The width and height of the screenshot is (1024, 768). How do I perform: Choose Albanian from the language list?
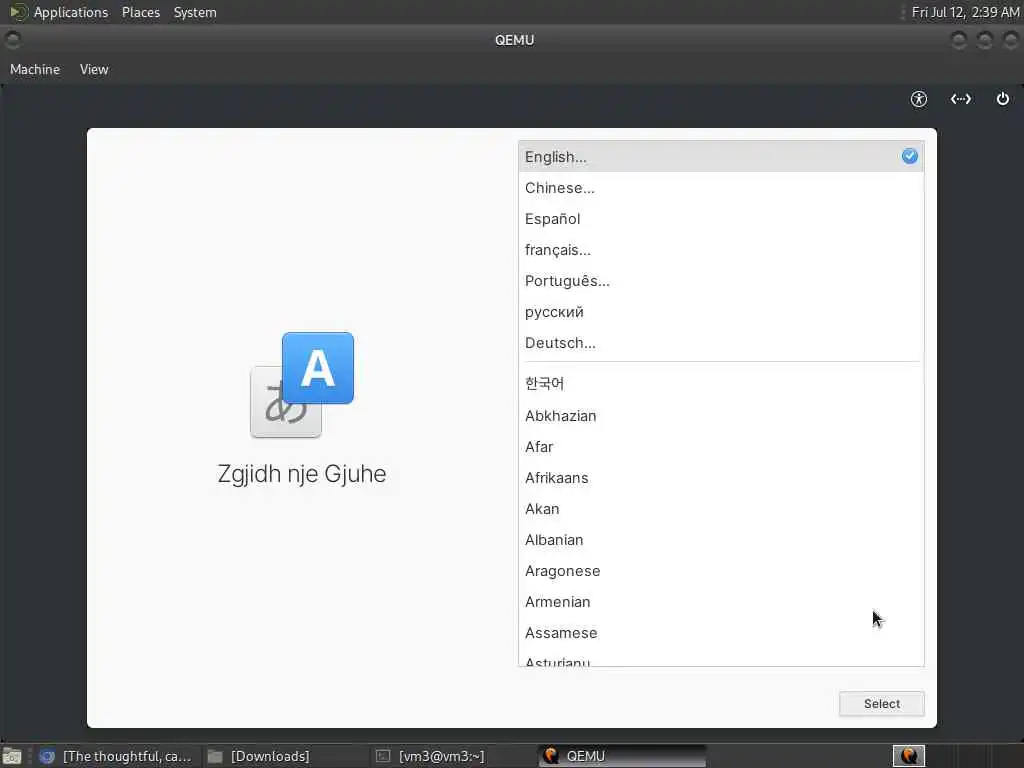coord(721,540)
